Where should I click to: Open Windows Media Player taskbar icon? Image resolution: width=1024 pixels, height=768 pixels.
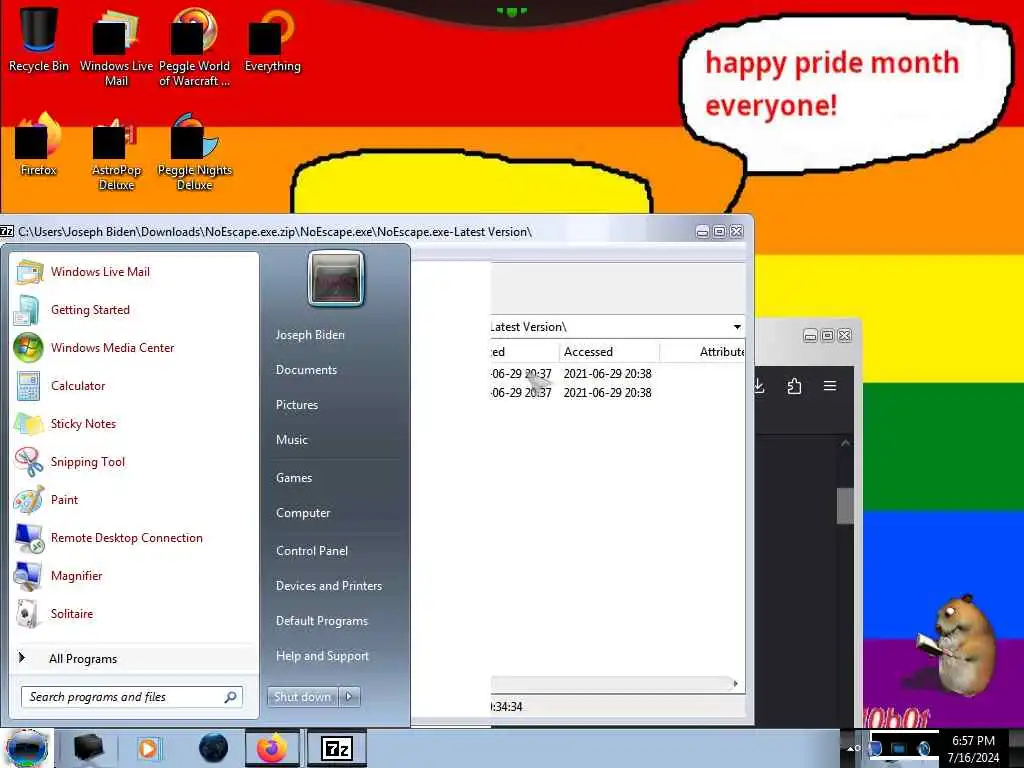(149, 748)
